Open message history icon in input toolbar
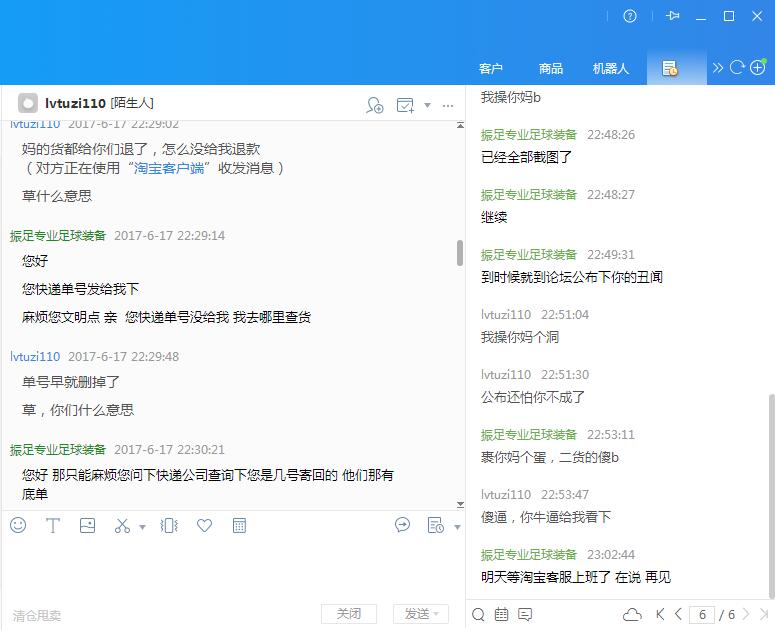 [435, 525]
